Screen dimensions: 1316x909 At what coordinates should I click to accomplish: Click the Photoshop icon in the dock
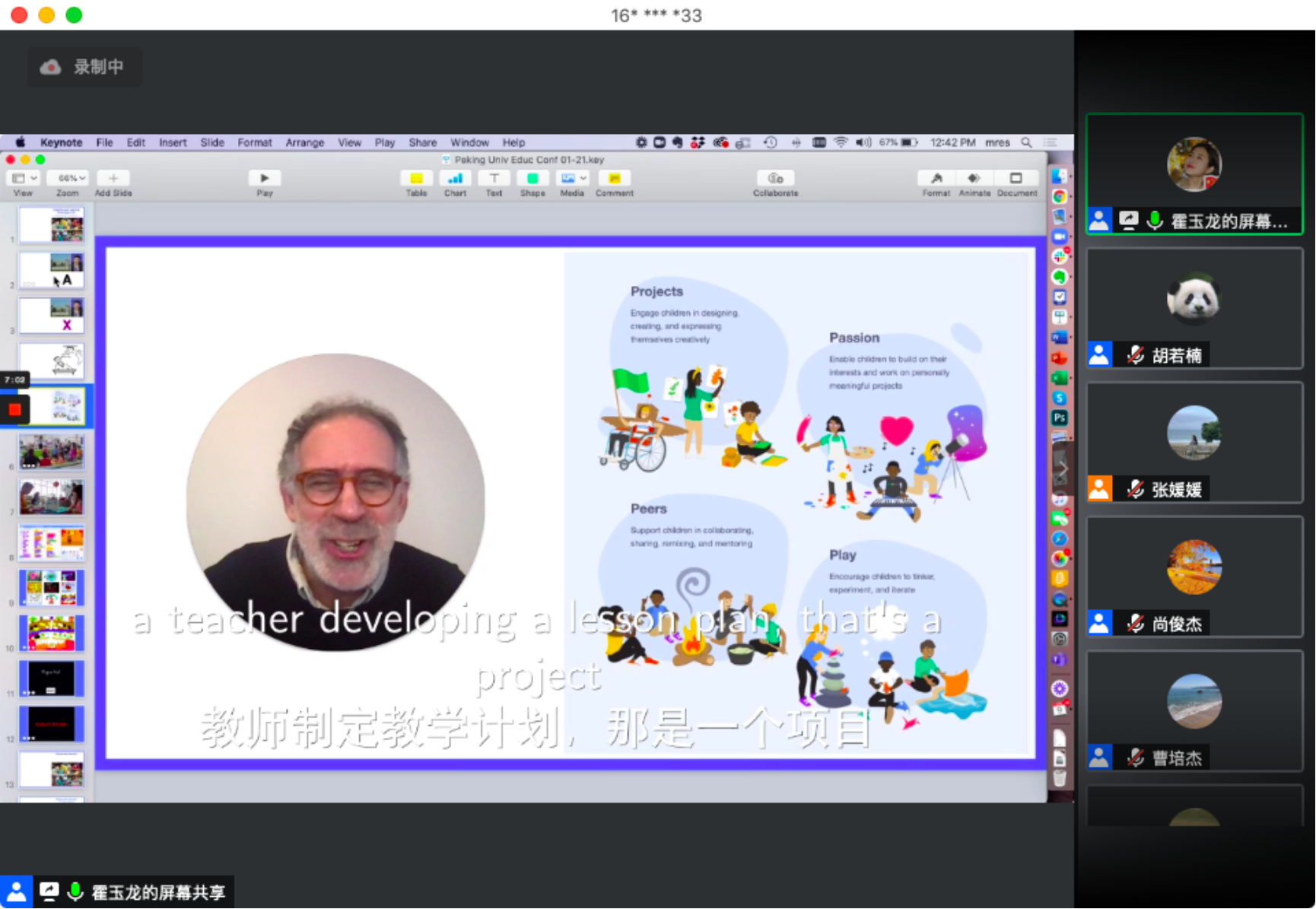pos(1059,418)
